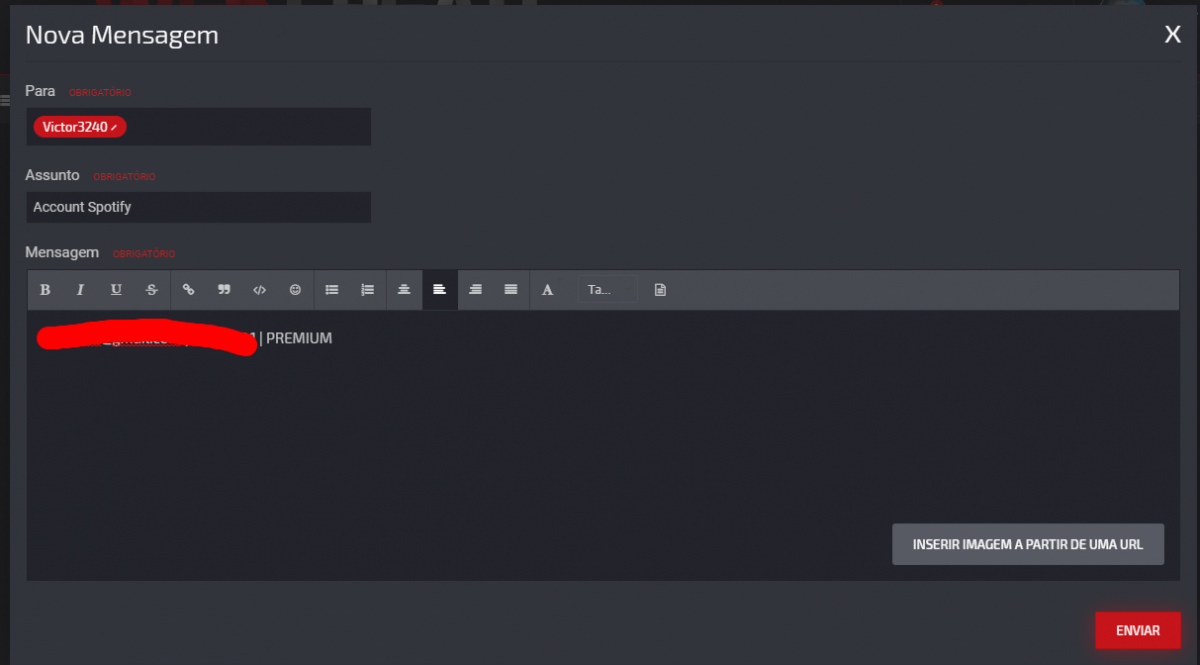Image resolution: width=1200 pixels, height=665 pixels.
Task: Justify the message text
Action: click(x=511, y=290)
